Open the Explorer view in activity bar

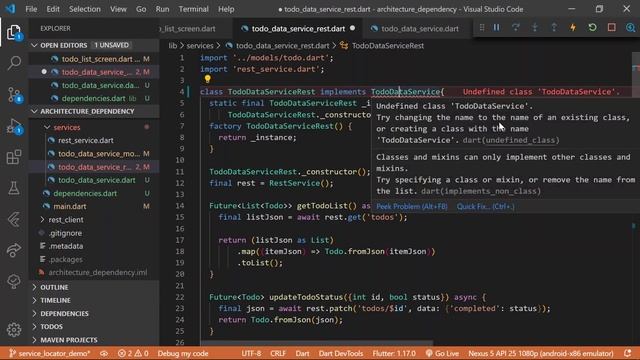(x=14, y=32)
